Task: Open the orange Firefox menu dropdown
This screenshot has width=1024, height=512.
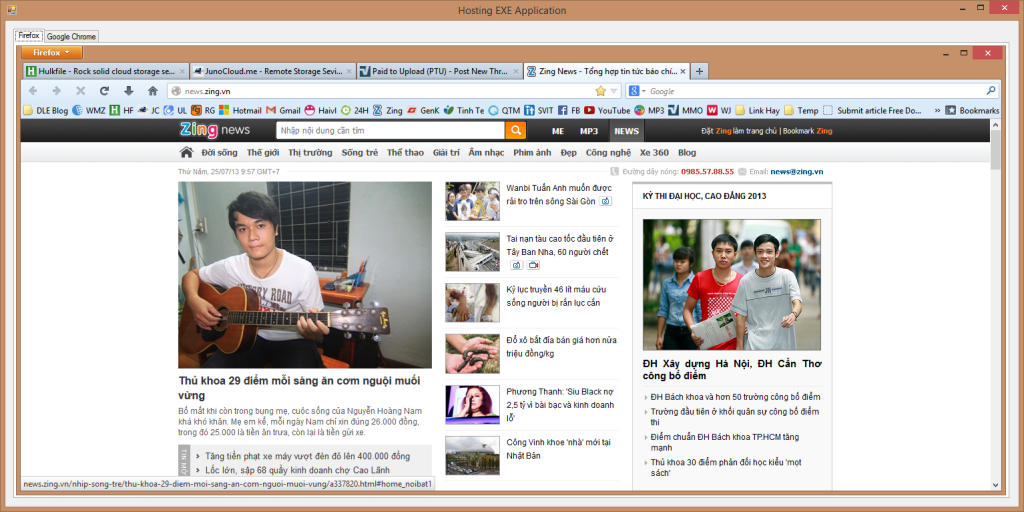Action: [x=51, y=52]
